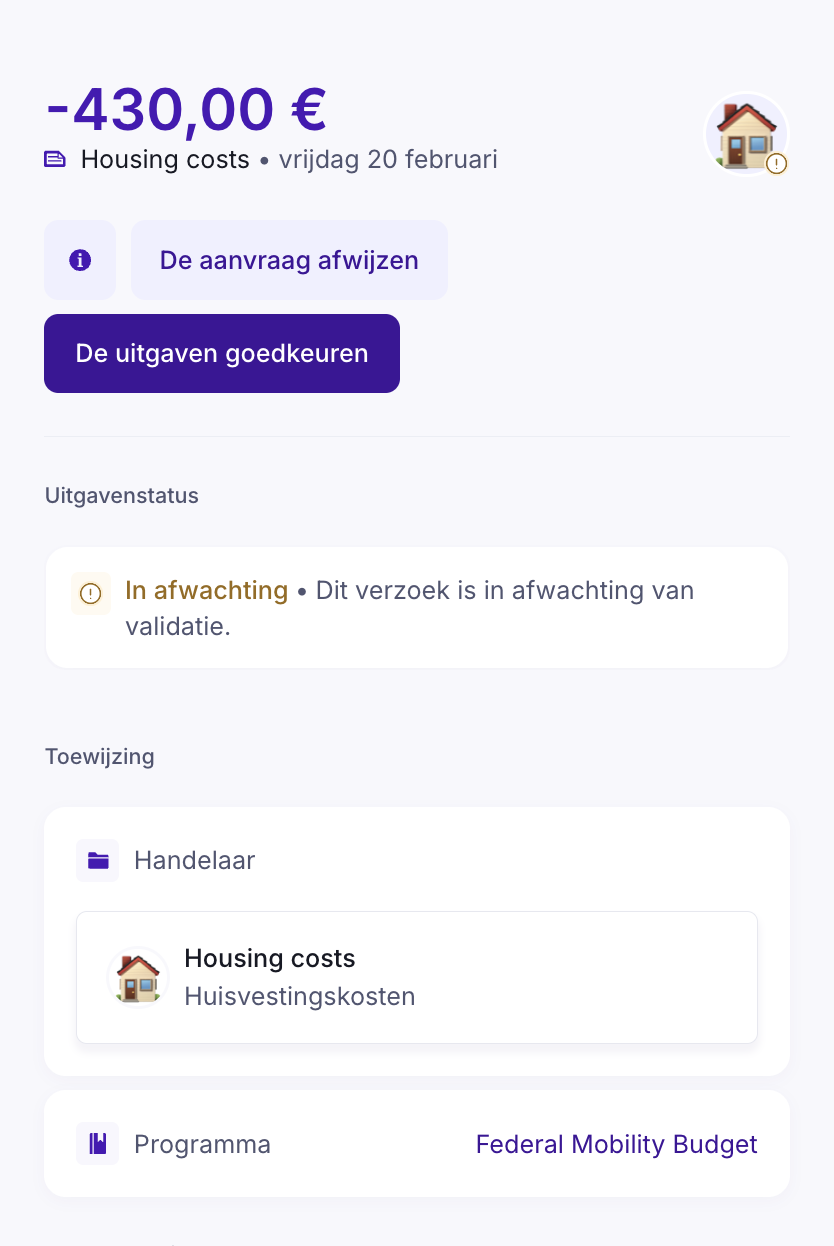The image size is (834, 1246).
Task: Approve the expense with De uitgaven goedkeuren
Action: [x=222, y=353]
